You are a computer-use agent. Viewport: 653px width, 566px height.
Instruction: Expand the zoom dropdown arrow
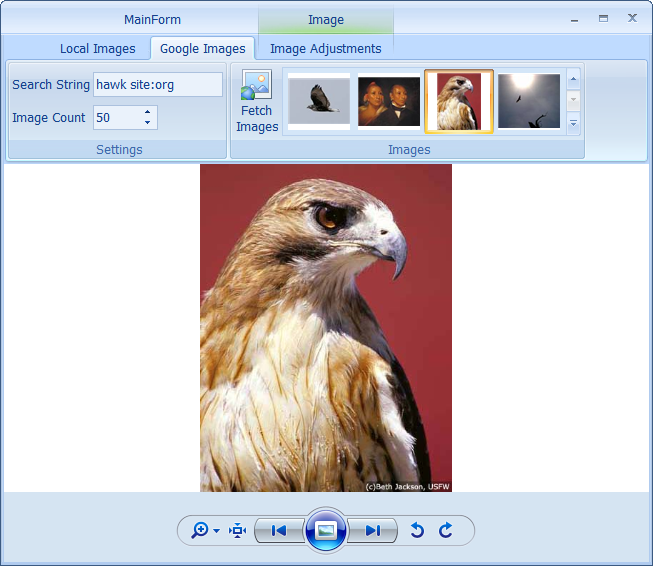pos(216,531)
